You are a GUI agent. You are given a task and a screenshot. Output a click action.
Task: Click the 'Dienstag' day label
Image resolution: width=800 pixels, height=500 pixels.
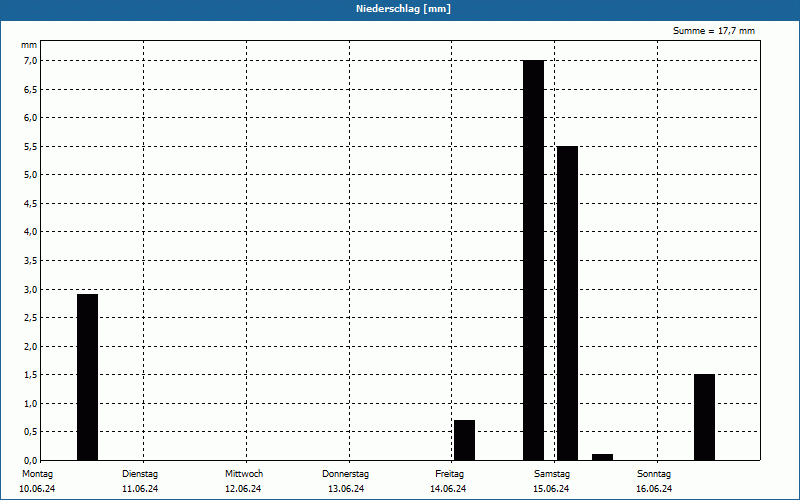(x=140, y=474)
